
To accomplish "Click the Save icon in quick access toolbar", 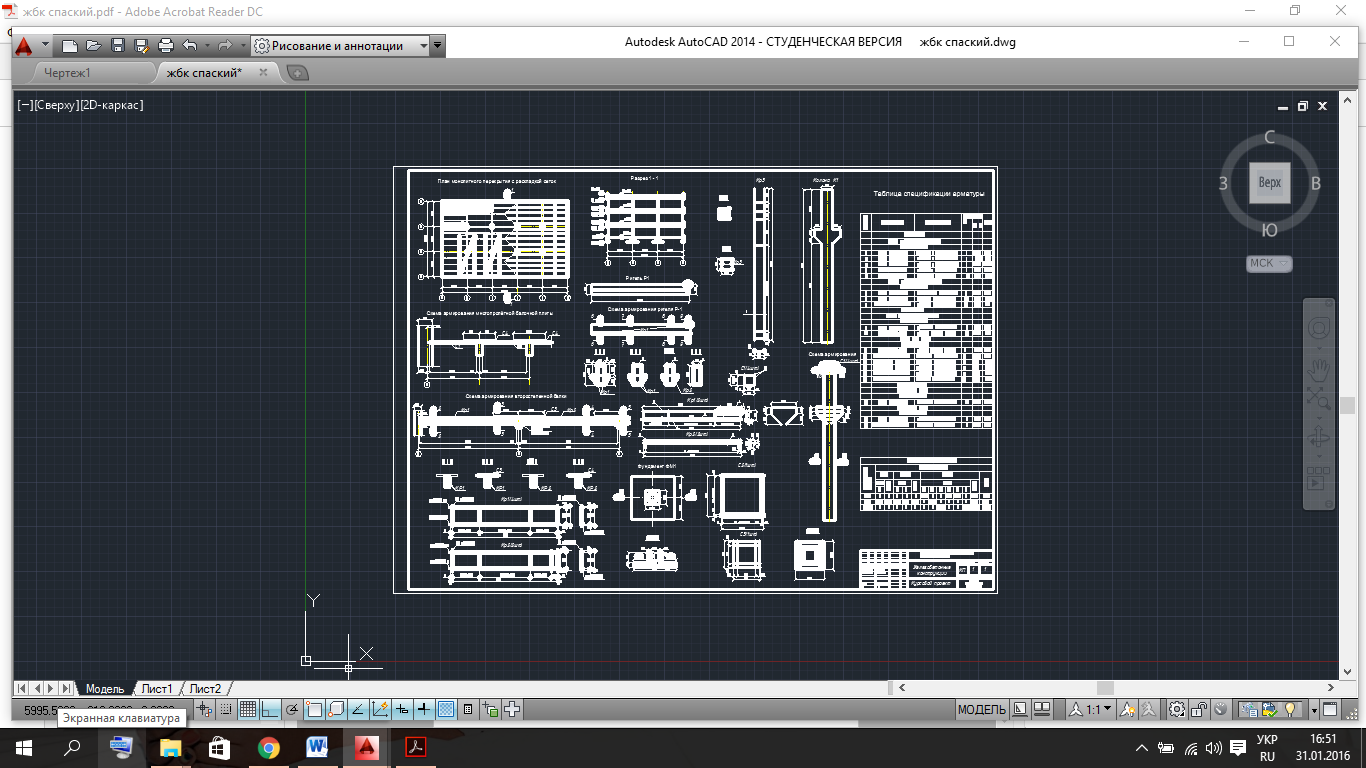I will click(117, 46).
